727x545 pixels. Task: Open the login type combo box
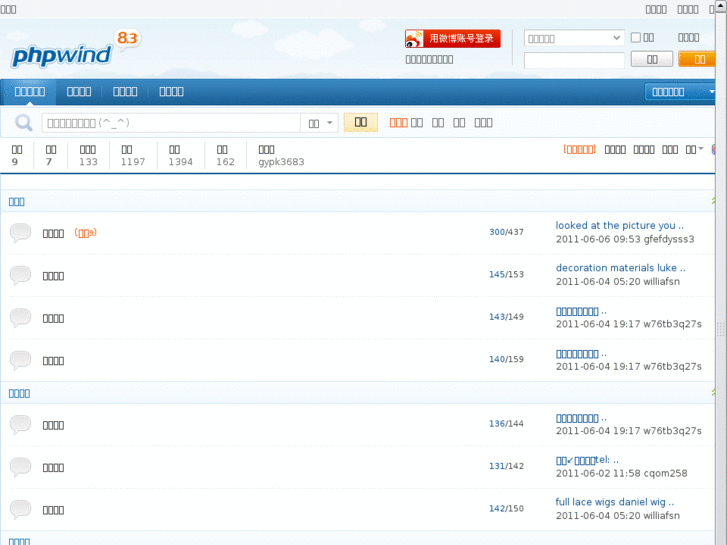pyautogui.click(x=574, y=38)
